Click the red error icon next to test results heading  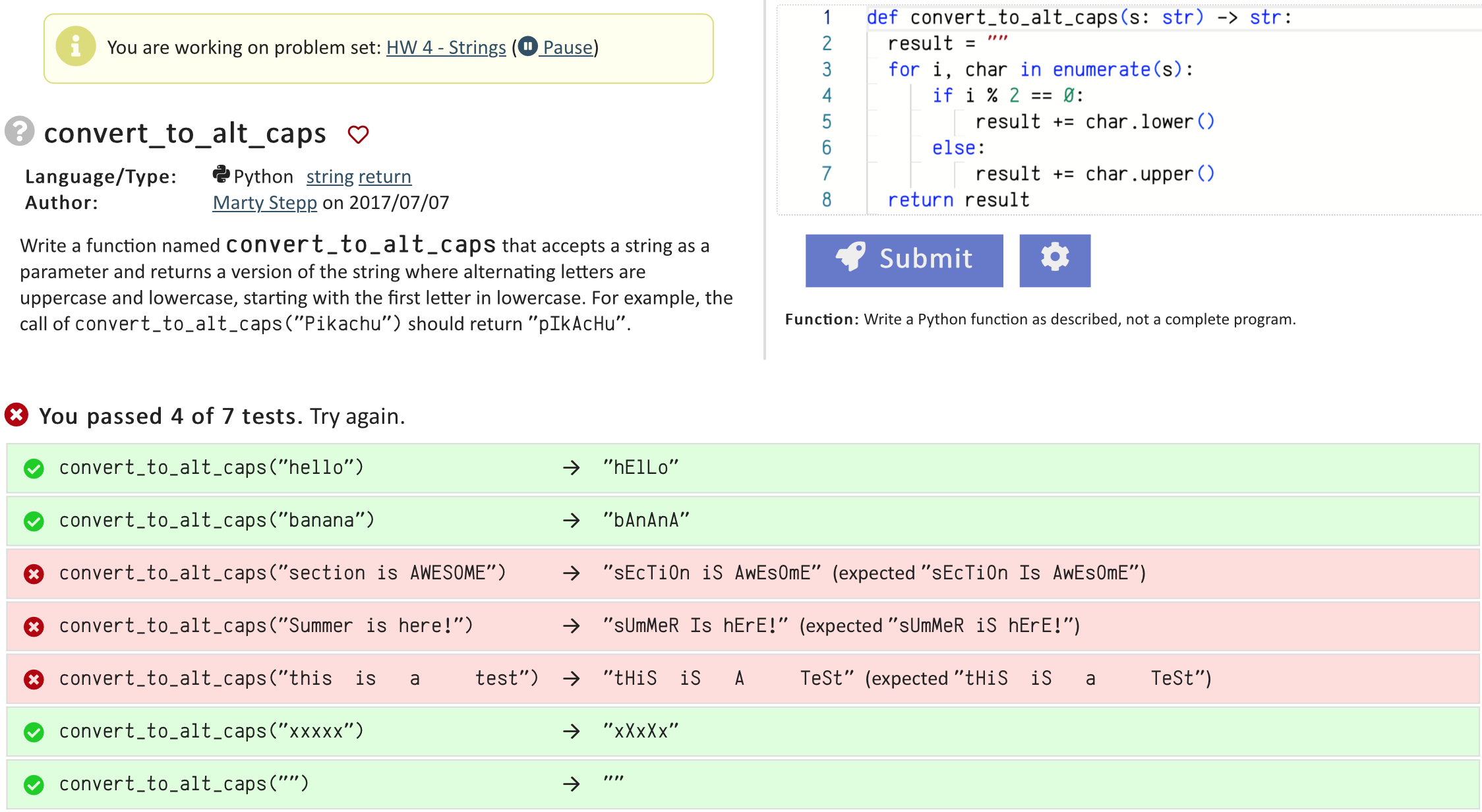(x=16, y=415)
